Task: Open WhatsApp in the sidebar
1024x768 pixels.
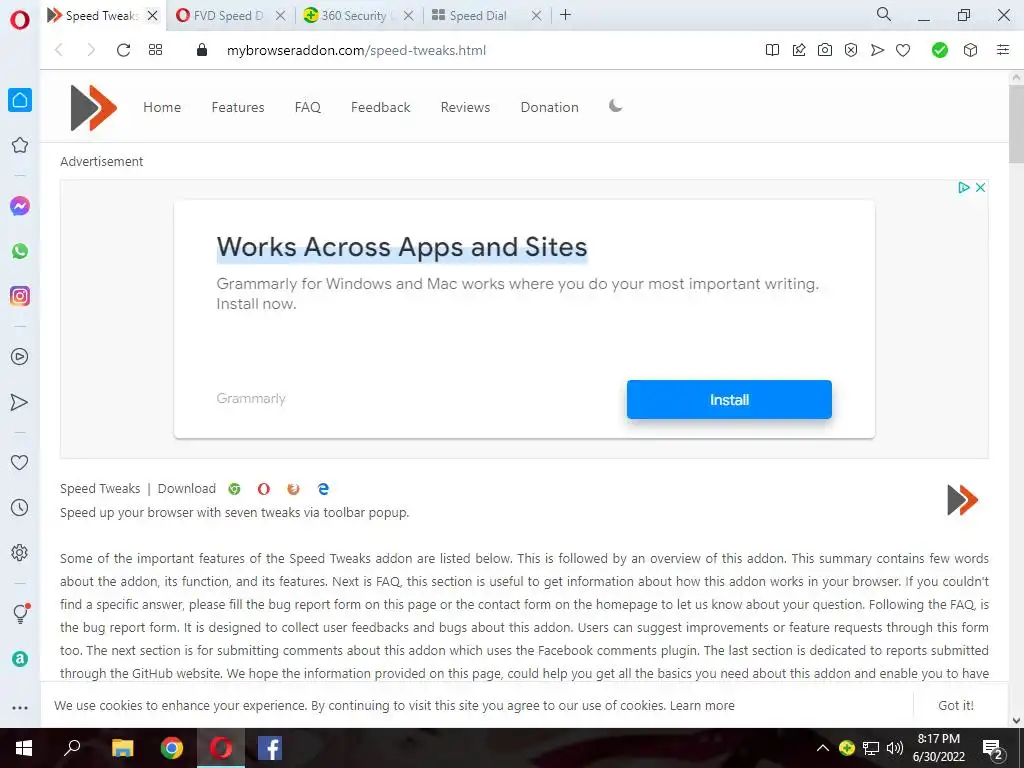Action: tap(20, 251)
